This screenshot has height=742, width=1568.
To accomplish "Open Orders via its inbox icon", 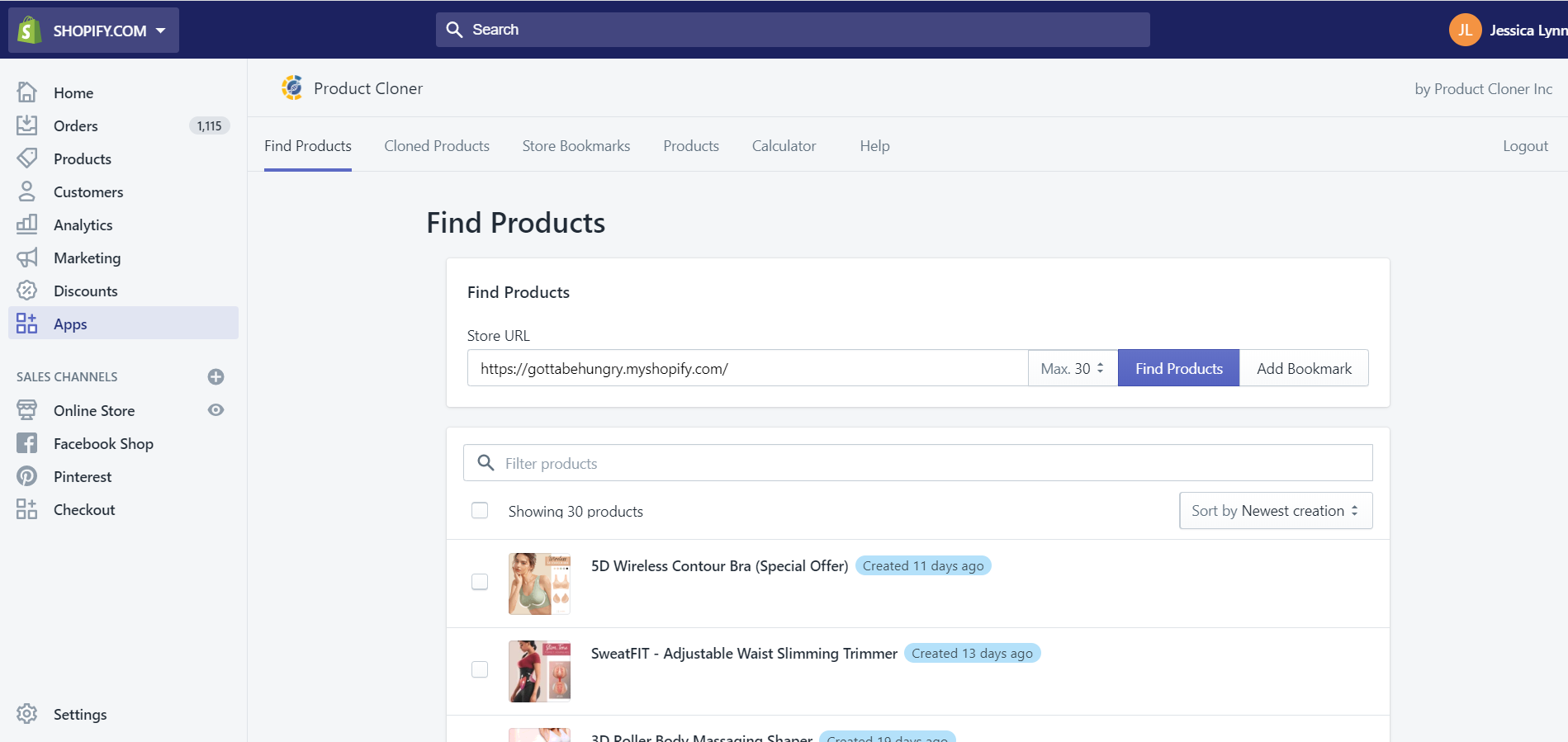I will click(x=27, y=125).
